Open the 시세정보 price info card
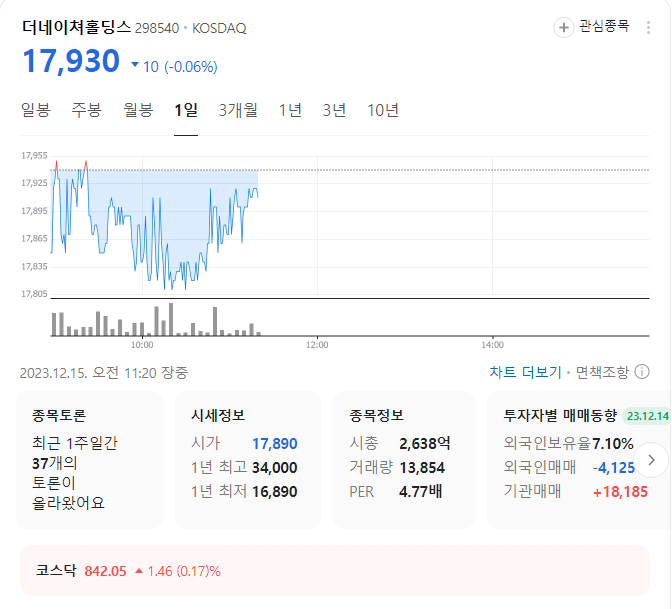 (x=248, y=459)
